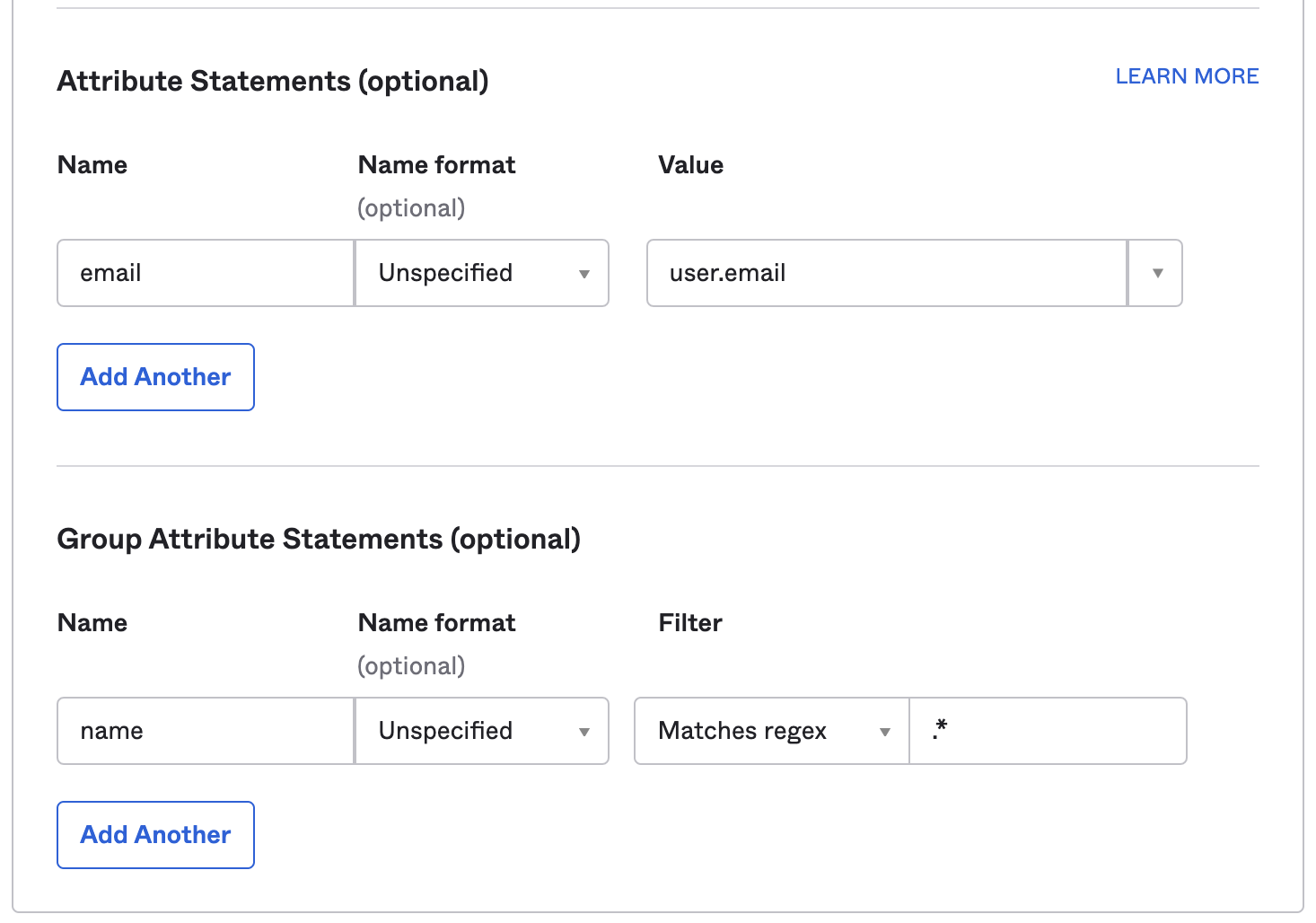The image size is (1316, 923).
Task: Click the caret on the user.email Value dropdown
Action: (1156, 273)
